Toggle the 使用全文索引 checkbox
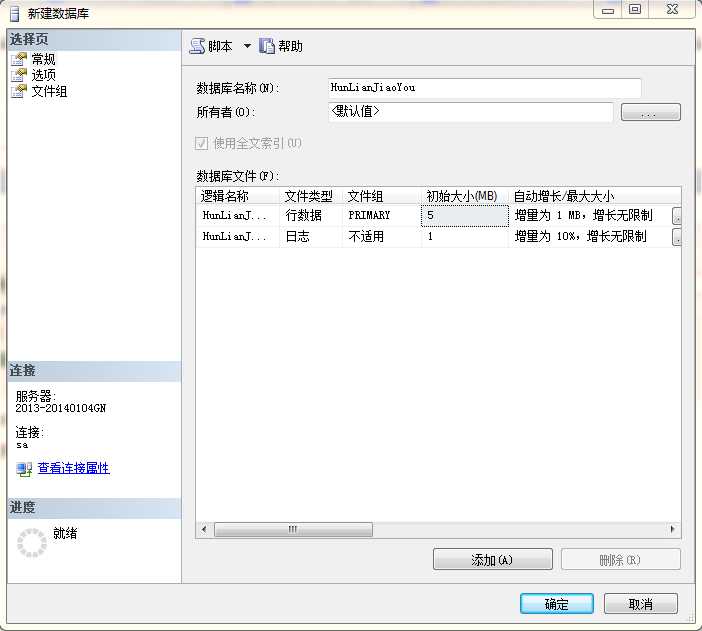Image resolution: width=702 pixels, height=631 pixels. 201,143
